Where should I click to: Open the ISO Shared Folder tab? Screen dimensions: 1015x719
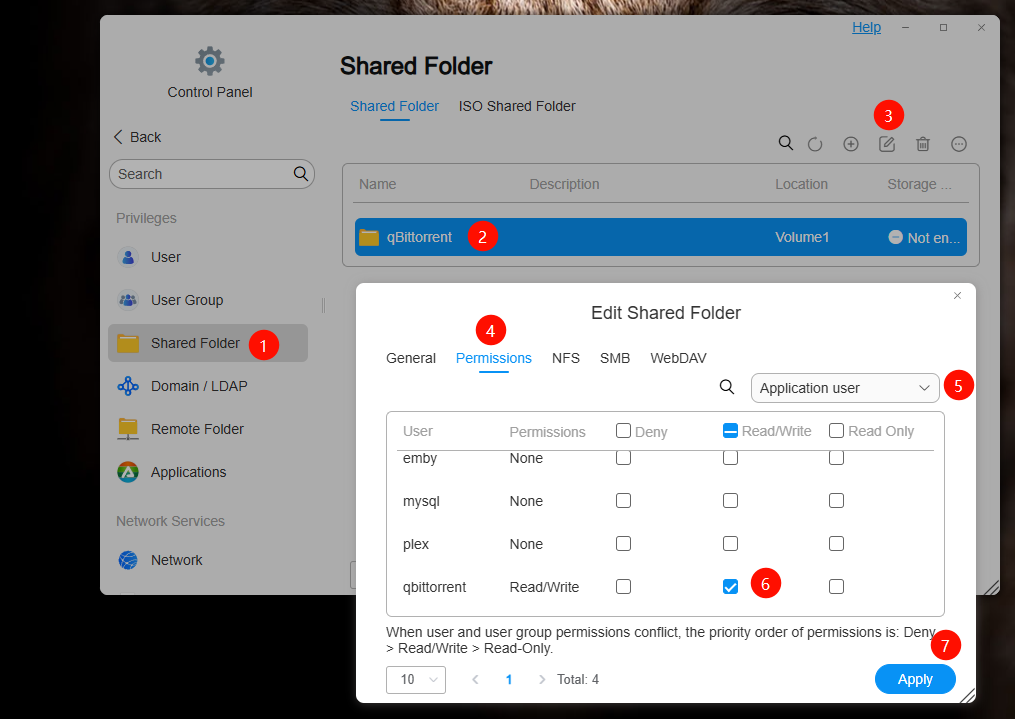pos(517,106)
